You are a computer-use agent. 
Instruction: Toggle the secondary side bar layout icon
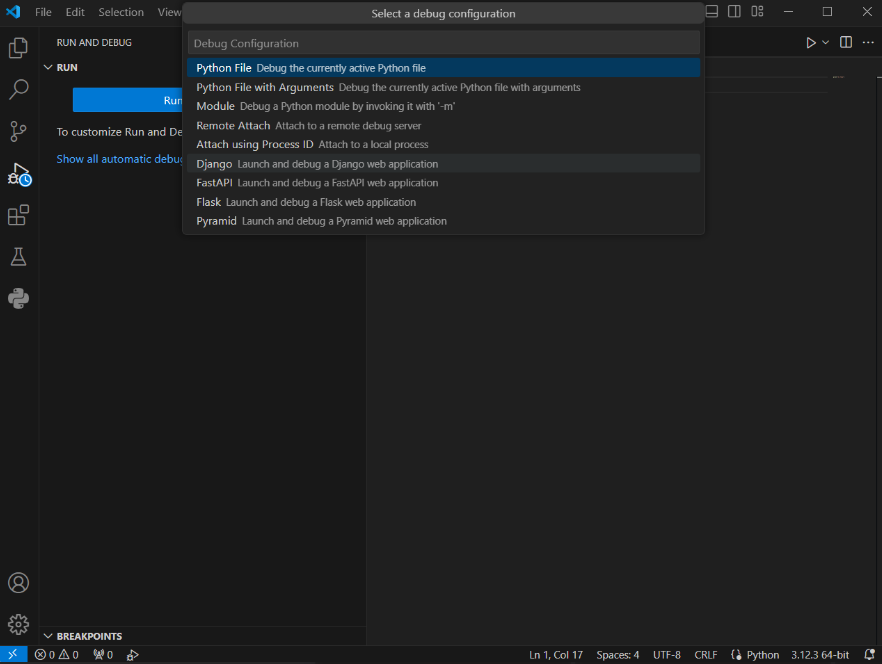coord(734,11)
